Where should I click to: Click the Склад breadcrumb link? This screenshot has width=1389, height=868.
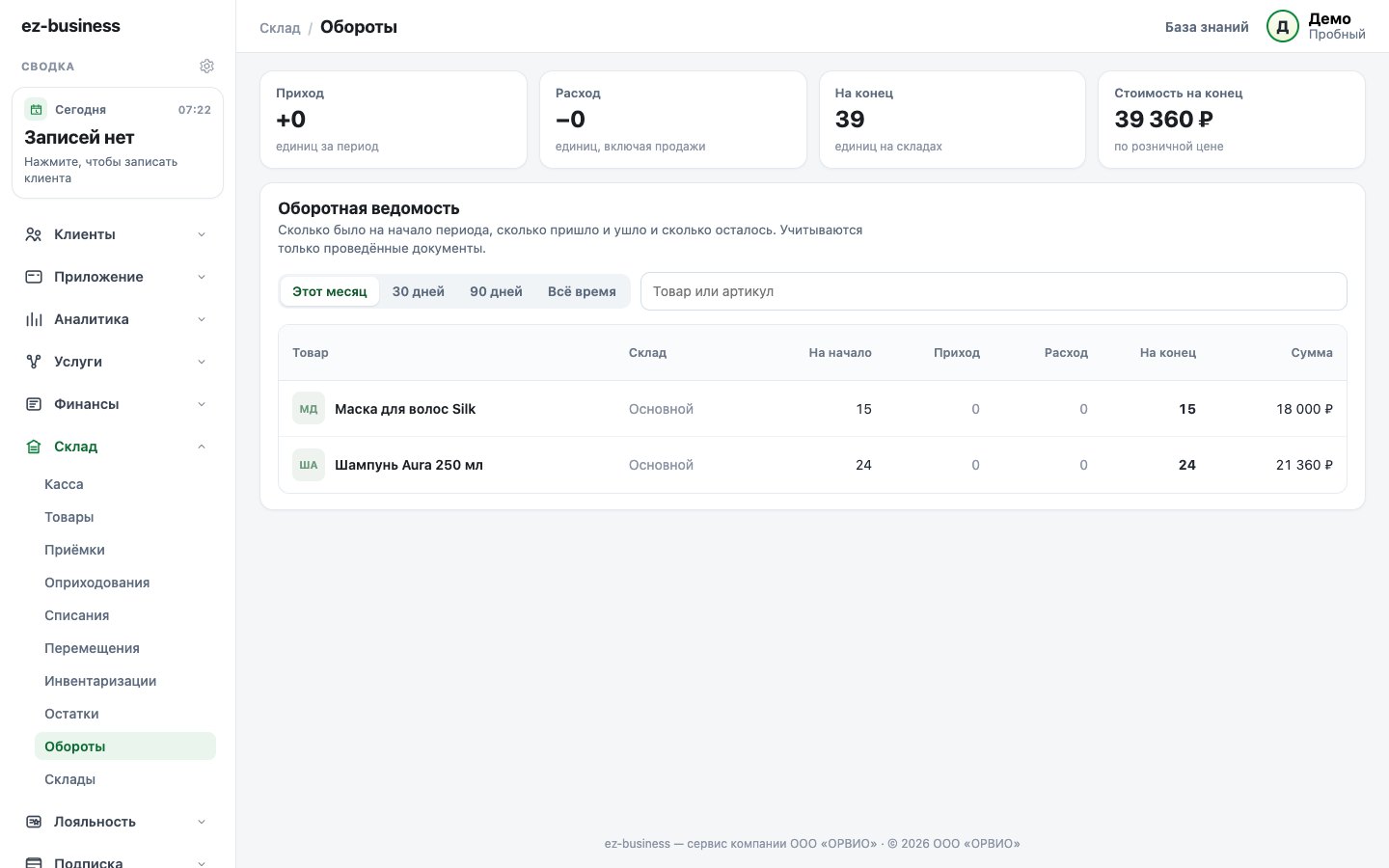[280, 28]
